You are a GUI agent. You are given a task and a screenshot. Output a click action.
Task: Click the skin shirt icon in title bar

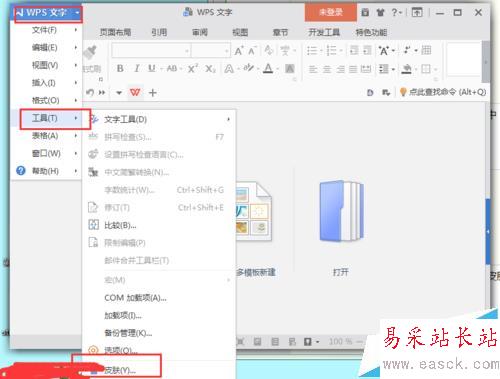(x=381, y=13)
